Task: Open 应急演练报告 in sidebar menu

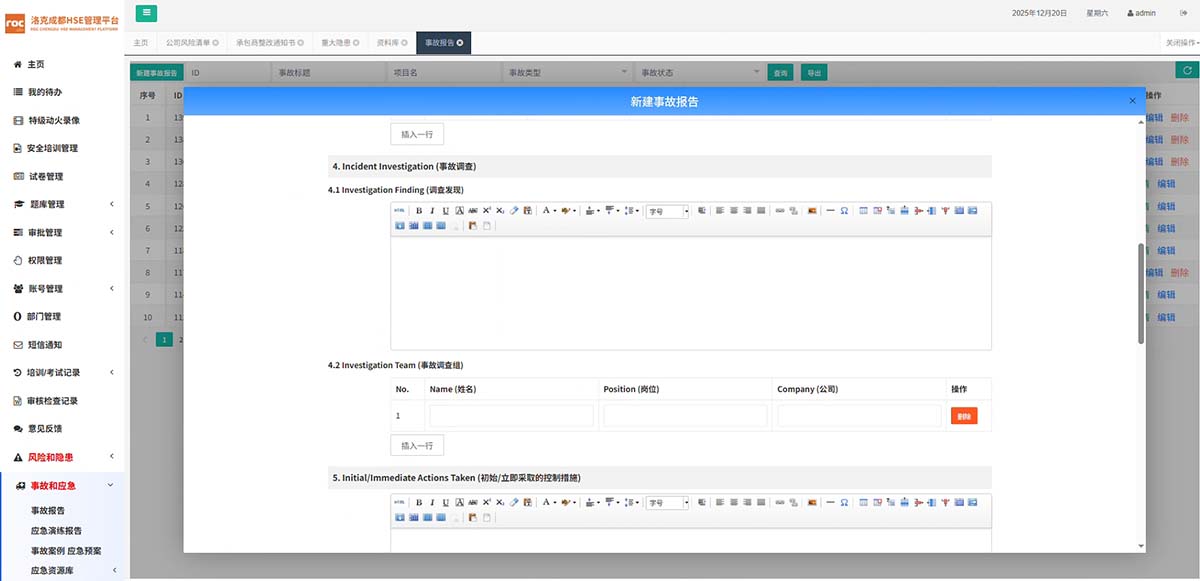Action: [56, 530]
